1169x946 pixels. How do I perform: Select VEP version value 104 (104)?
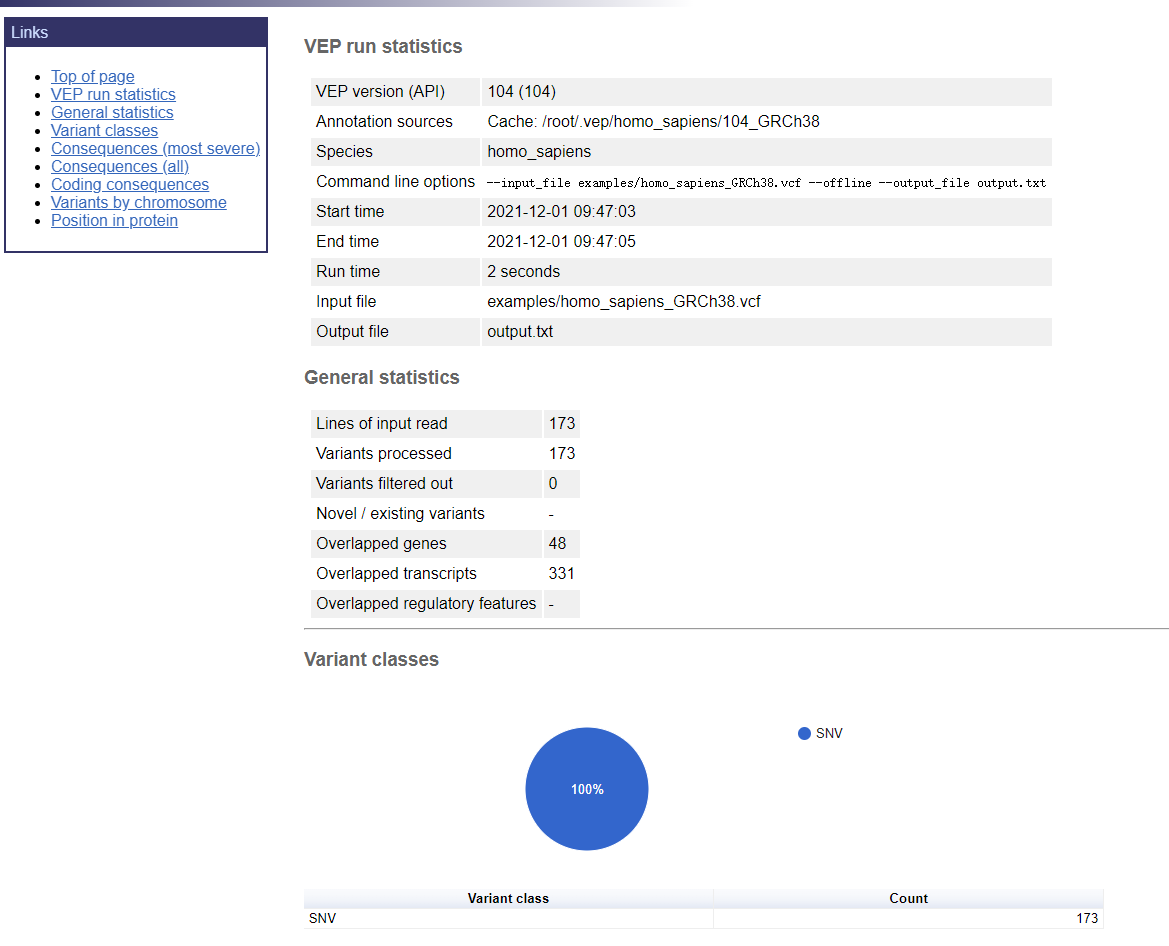(x=522, y=92)
